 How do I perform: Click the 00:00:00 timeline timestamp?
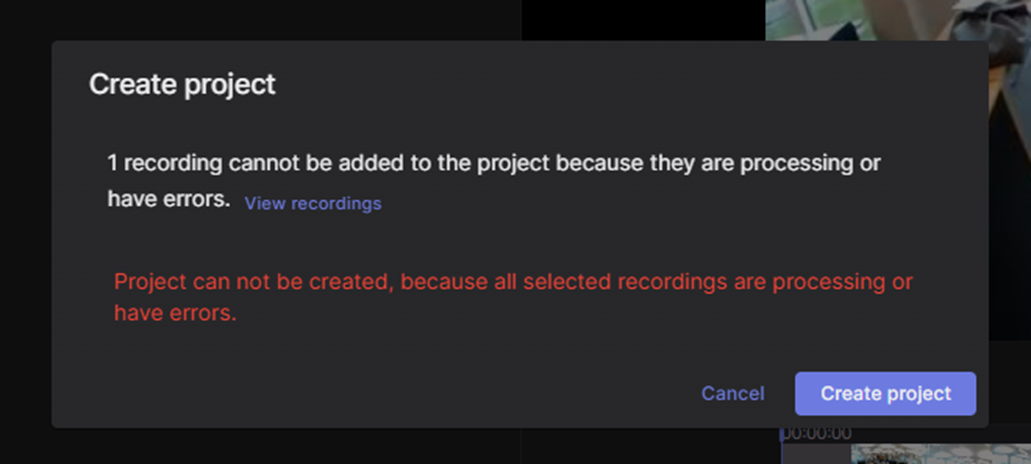tap(815, 434)
